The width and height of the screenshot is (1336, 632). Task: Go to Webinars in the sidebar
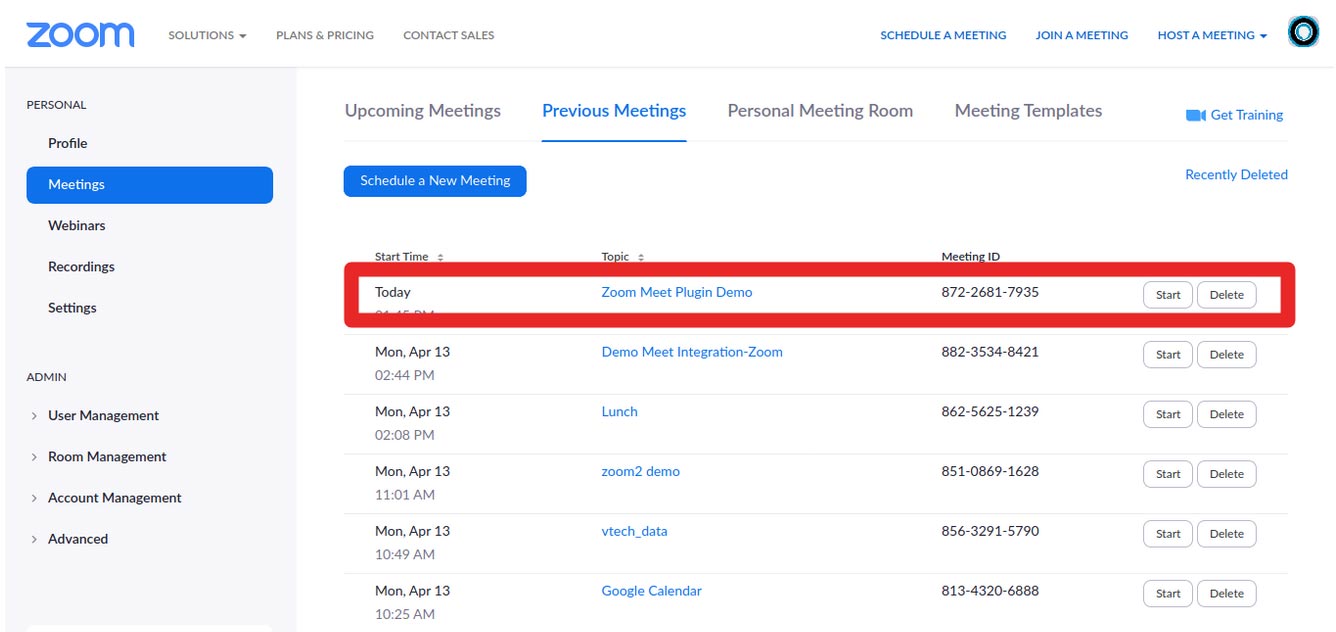pos(77,226)
